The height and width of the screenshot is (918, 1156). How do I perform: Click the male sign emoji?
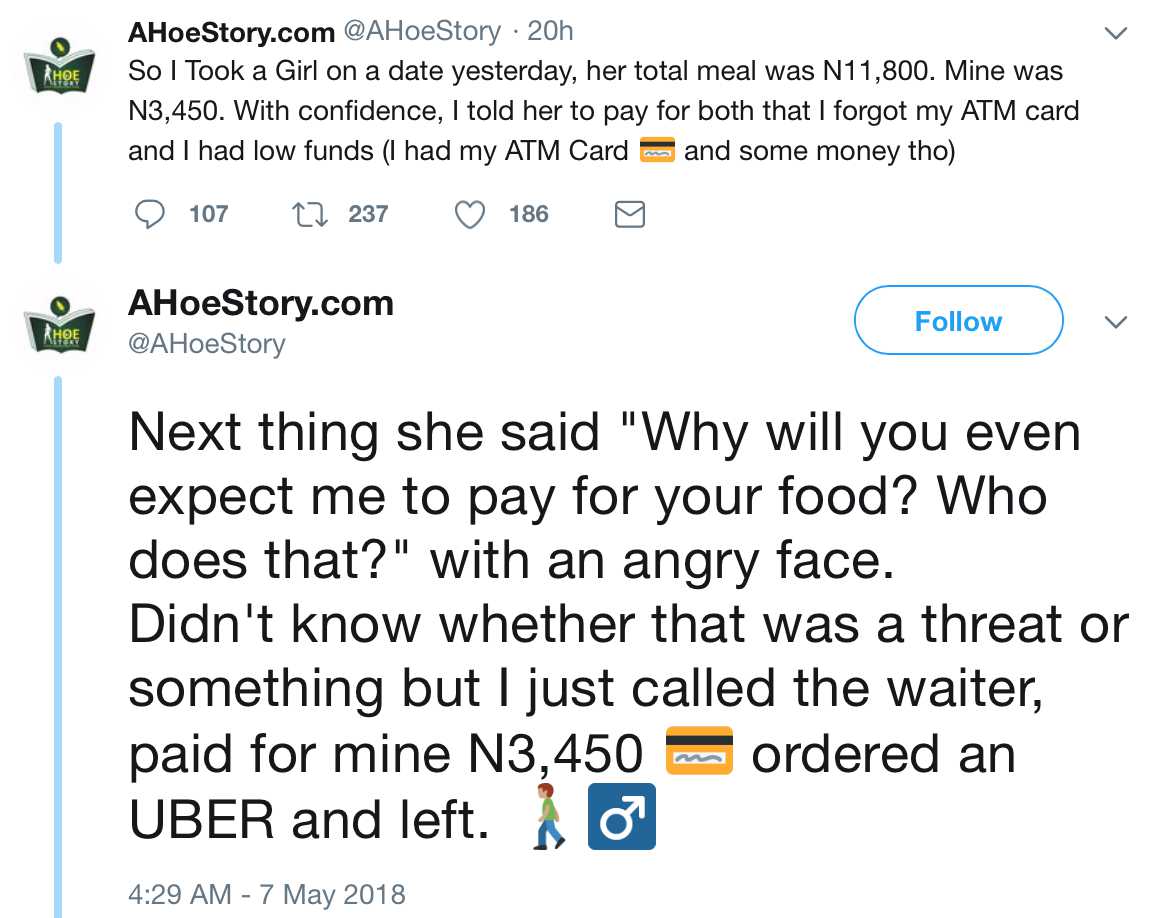pos(621,817)
